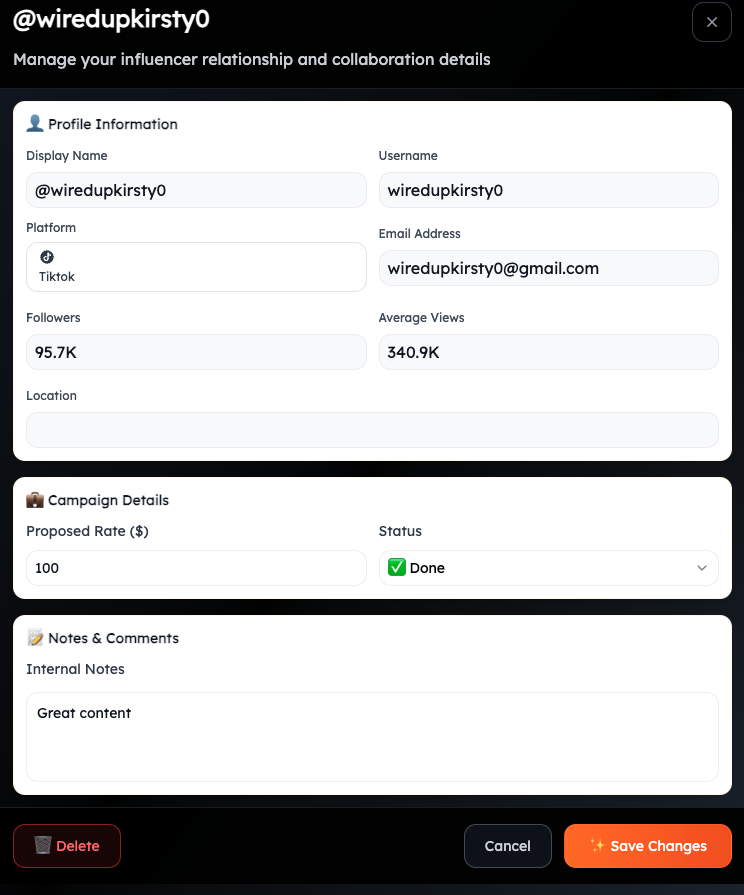Close the influencer details dialog
The image size is (744, 895).
click(x=711, y=22)
